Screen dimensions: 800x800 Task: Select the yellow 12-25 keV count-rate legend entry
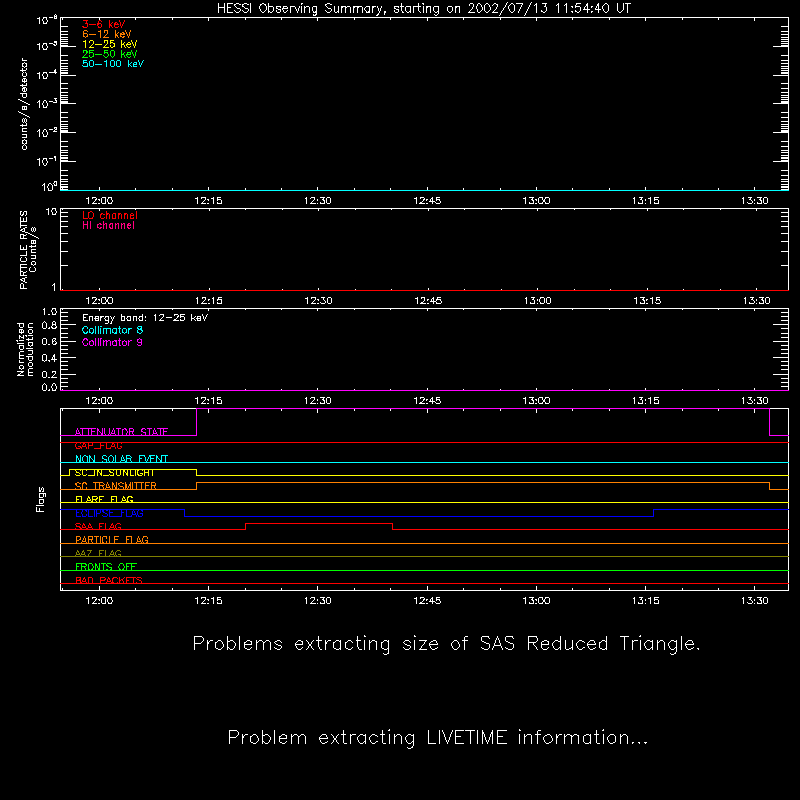point(110,44)
